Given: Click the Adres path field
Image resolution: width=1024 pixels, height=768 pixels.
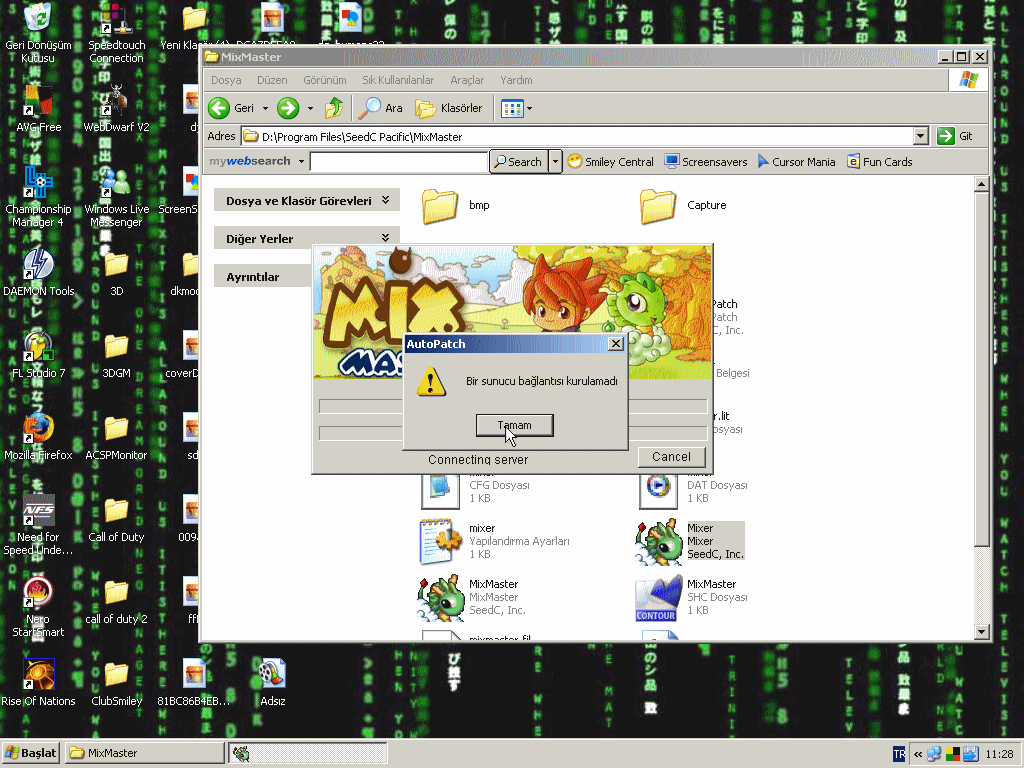Looking at the screenshot, I should [x=577, y=136].
